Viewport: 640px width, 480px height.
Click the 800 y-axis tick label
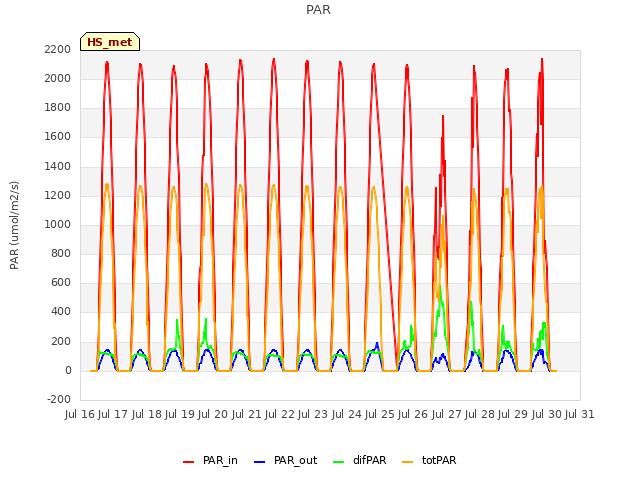coord(61,253)
